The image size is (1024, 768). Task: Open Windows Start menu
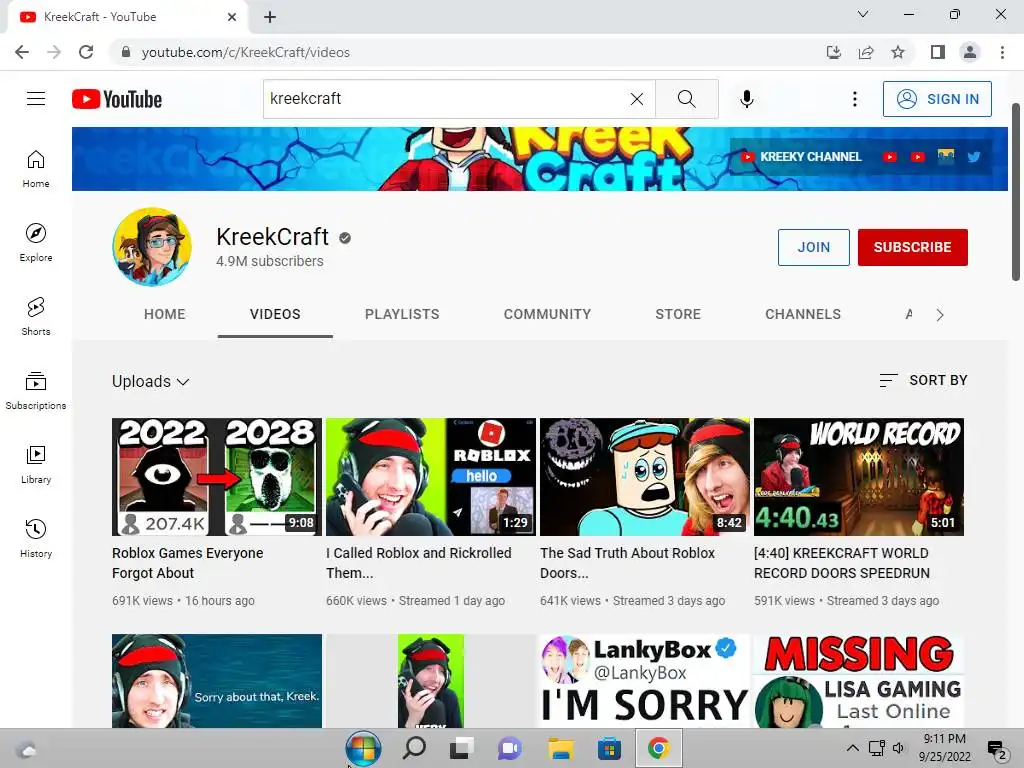363,748
